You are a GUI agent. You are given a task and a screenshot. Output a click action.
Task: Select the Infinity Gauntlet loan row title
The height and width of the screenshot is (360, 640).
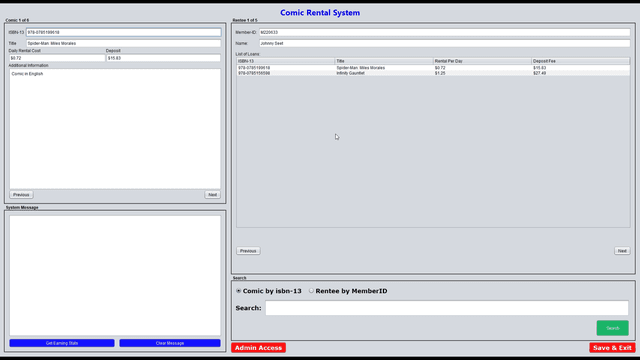(351, 73)
